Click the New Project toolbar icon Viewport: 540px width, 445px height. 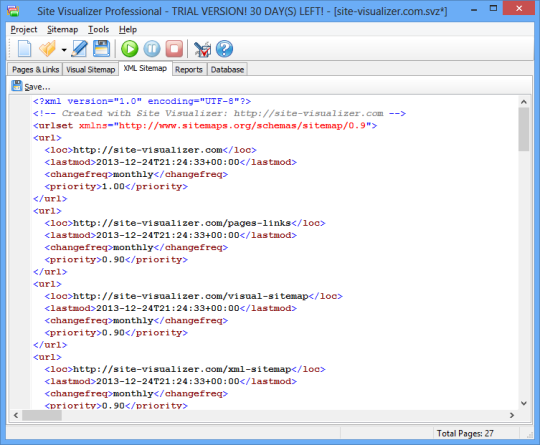(x=24, y=49)
